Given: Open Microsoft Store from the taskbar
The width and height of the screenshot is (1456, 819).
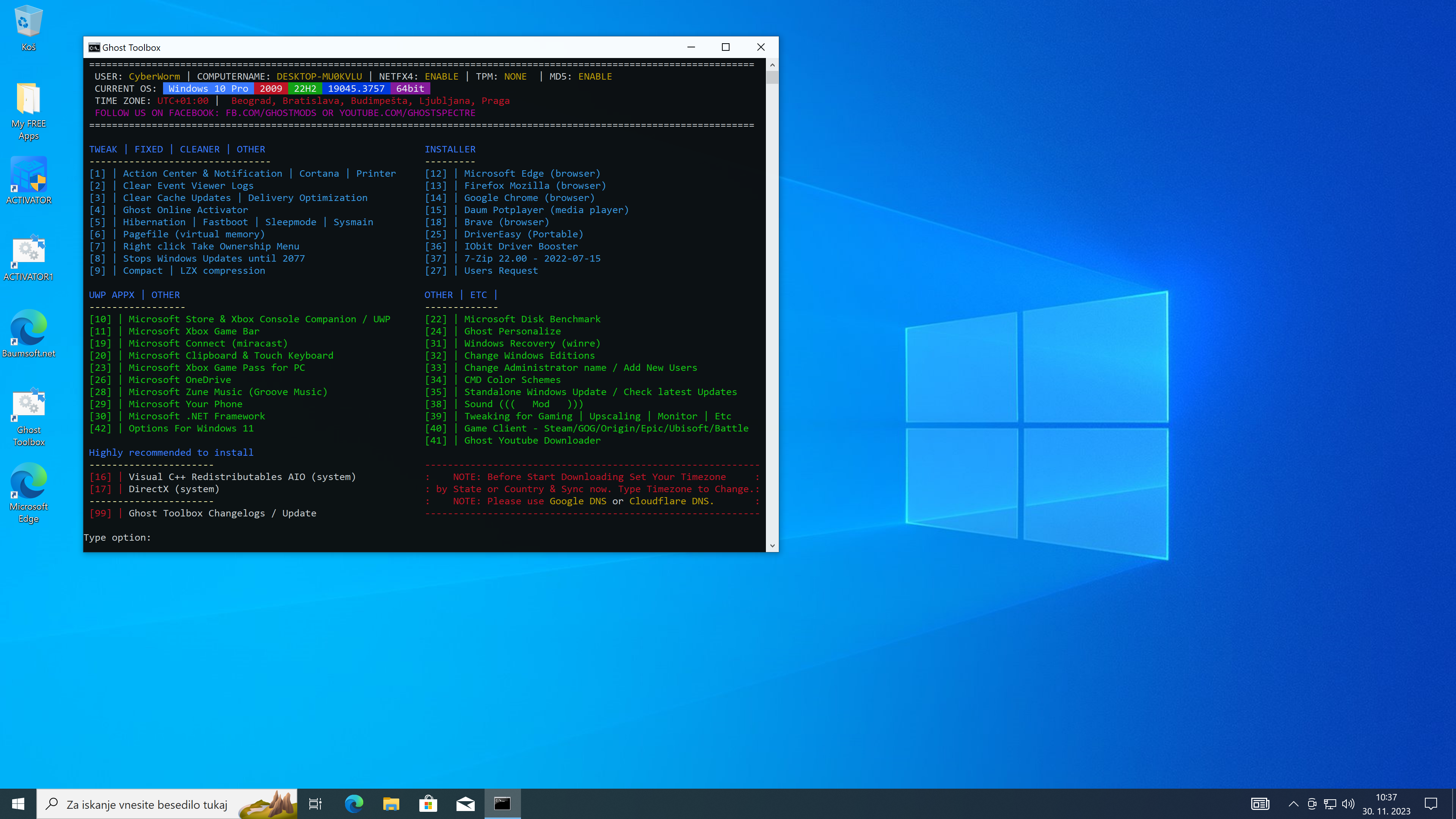Looking at the screenshot, I should 428,804.
